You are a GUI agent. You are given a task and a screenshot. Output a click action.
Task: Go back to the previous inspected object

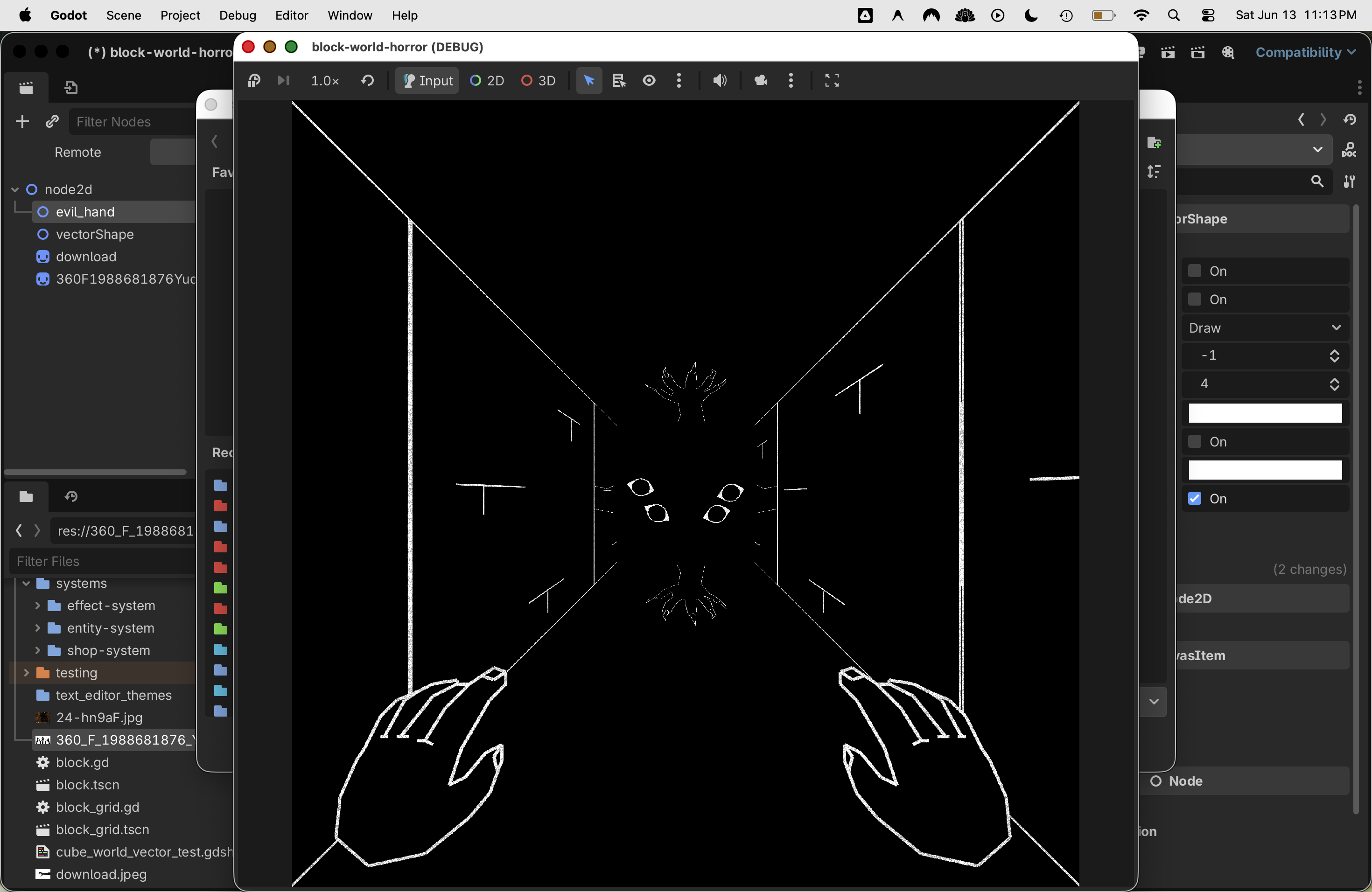point(1301,120)
